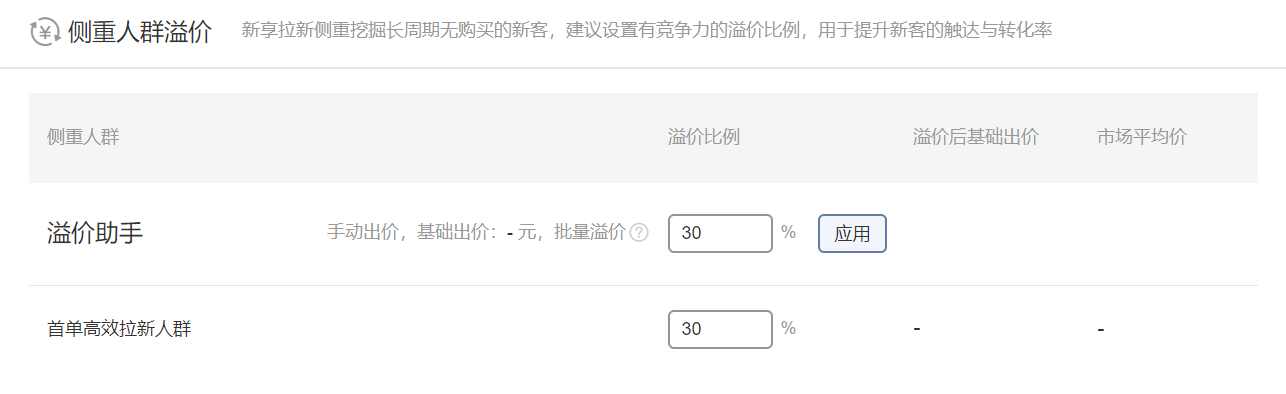Click the 市场平均价 column header

[x=1142, y=137]
